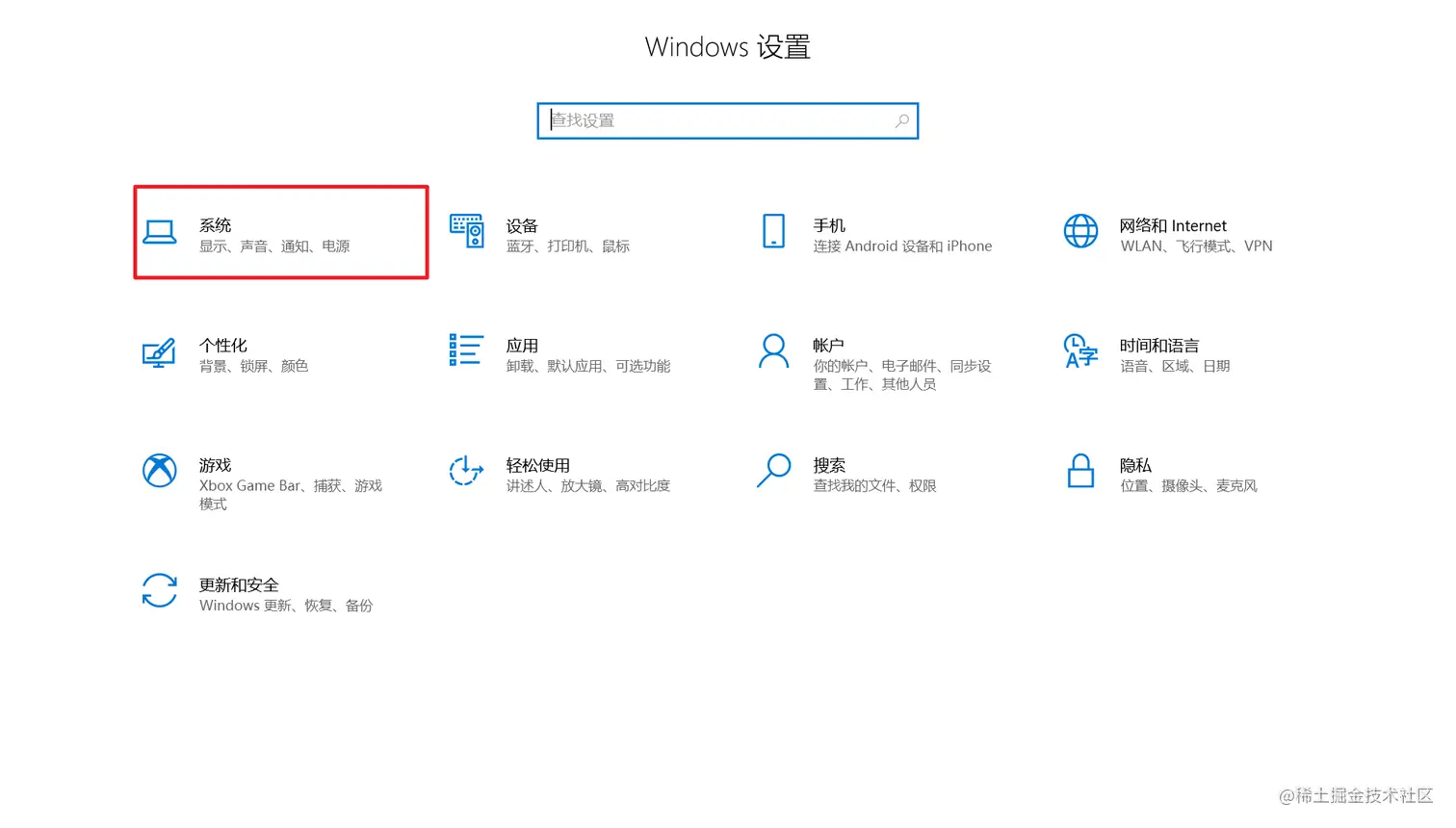The image size is (1456, 828).
Task: Focus the 查找设置 search field
Action: coord(728,121)
